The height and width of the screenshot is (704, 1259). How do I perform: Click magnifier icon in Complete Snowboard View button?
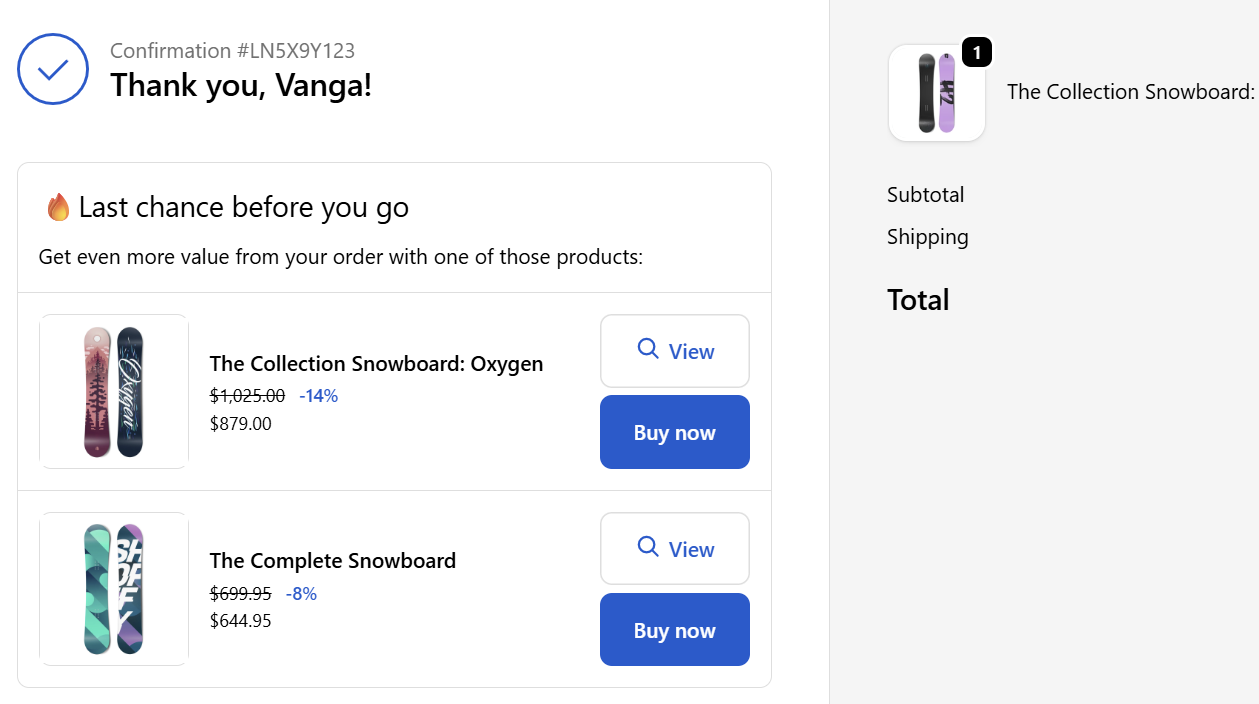coord(648,547)
